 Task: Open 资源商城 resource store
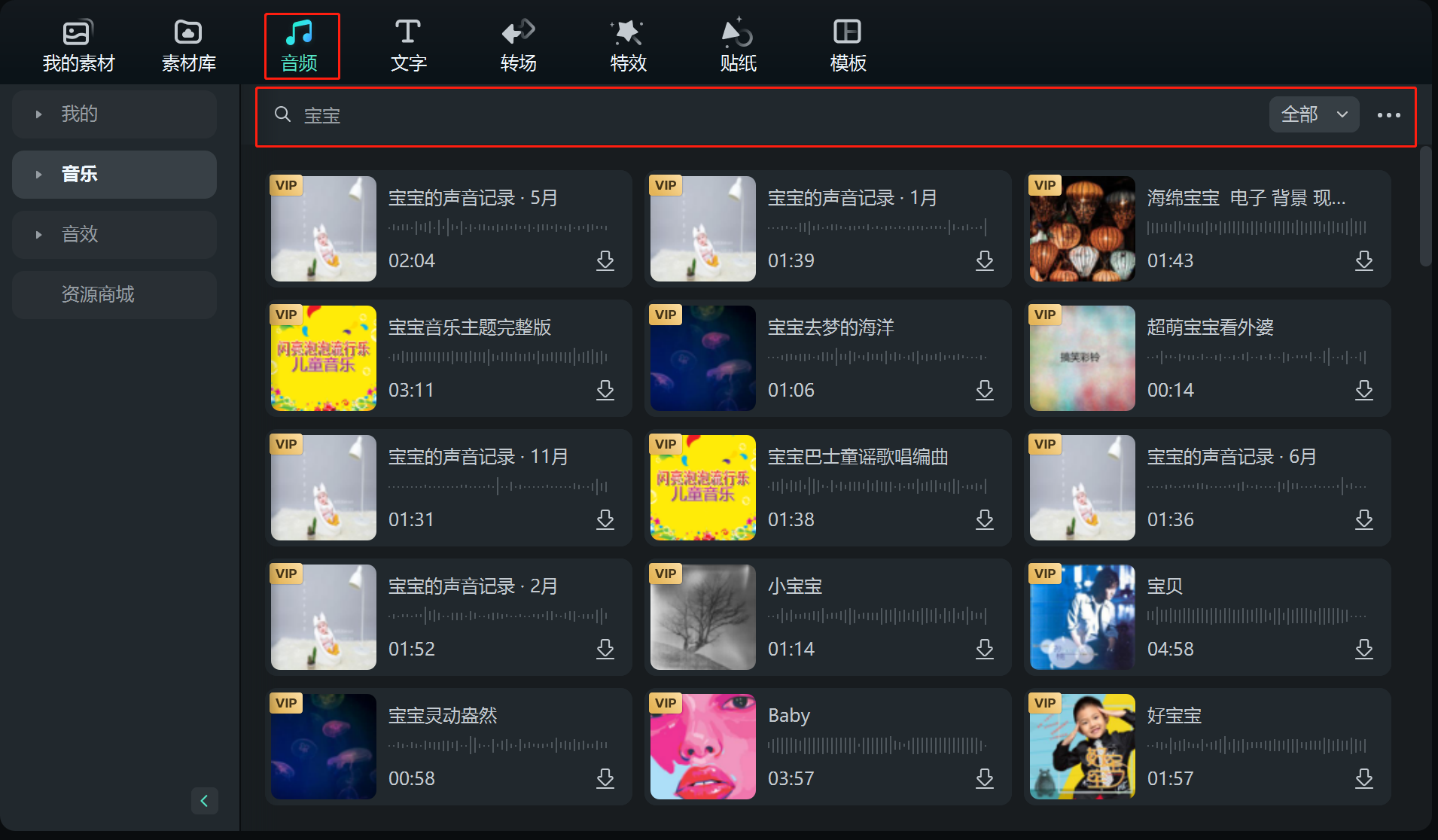click(x=98, y=294)
